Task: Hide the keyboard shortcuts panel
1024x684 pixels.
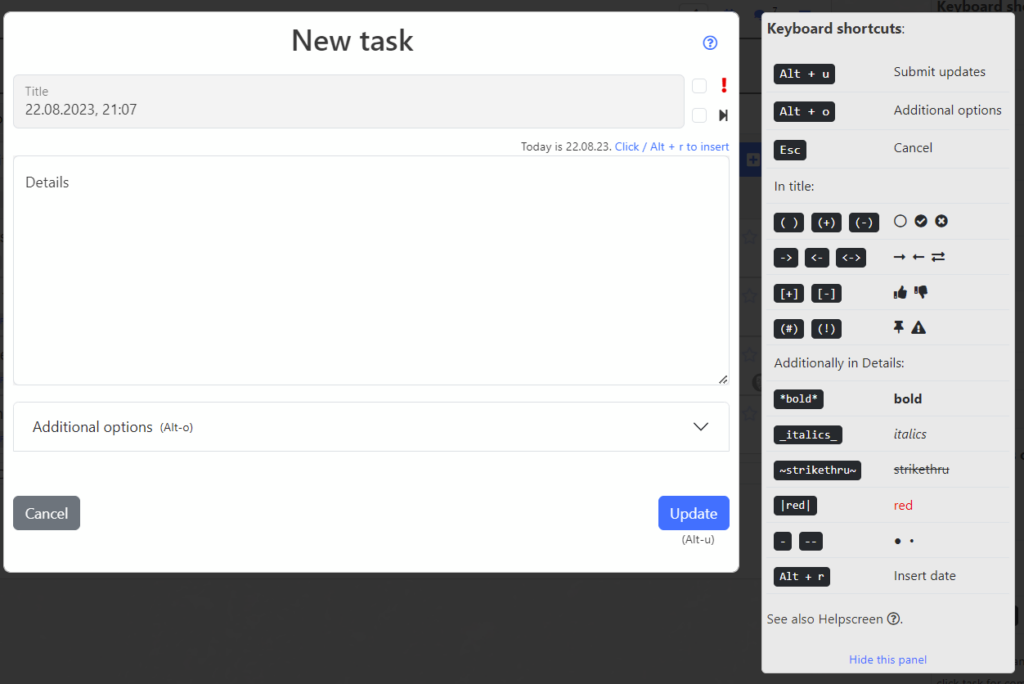Action: coord(887,659)
